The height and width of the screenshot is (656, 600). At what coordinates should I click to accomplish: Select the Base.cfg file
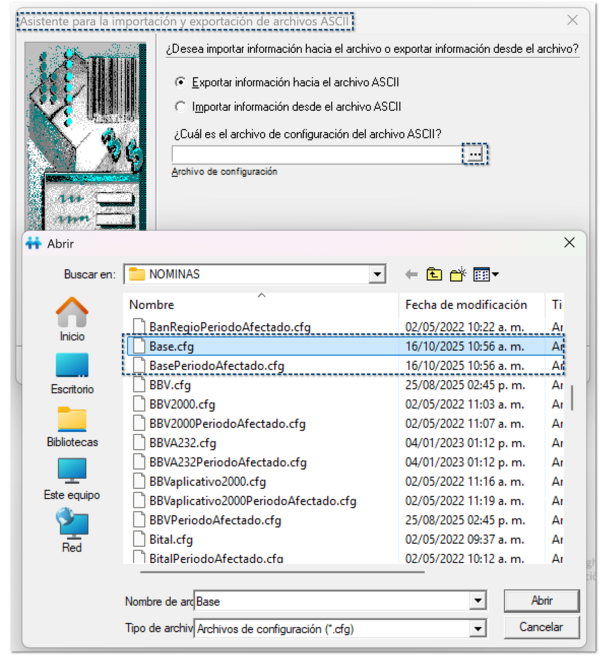click(x=346, y=346)
